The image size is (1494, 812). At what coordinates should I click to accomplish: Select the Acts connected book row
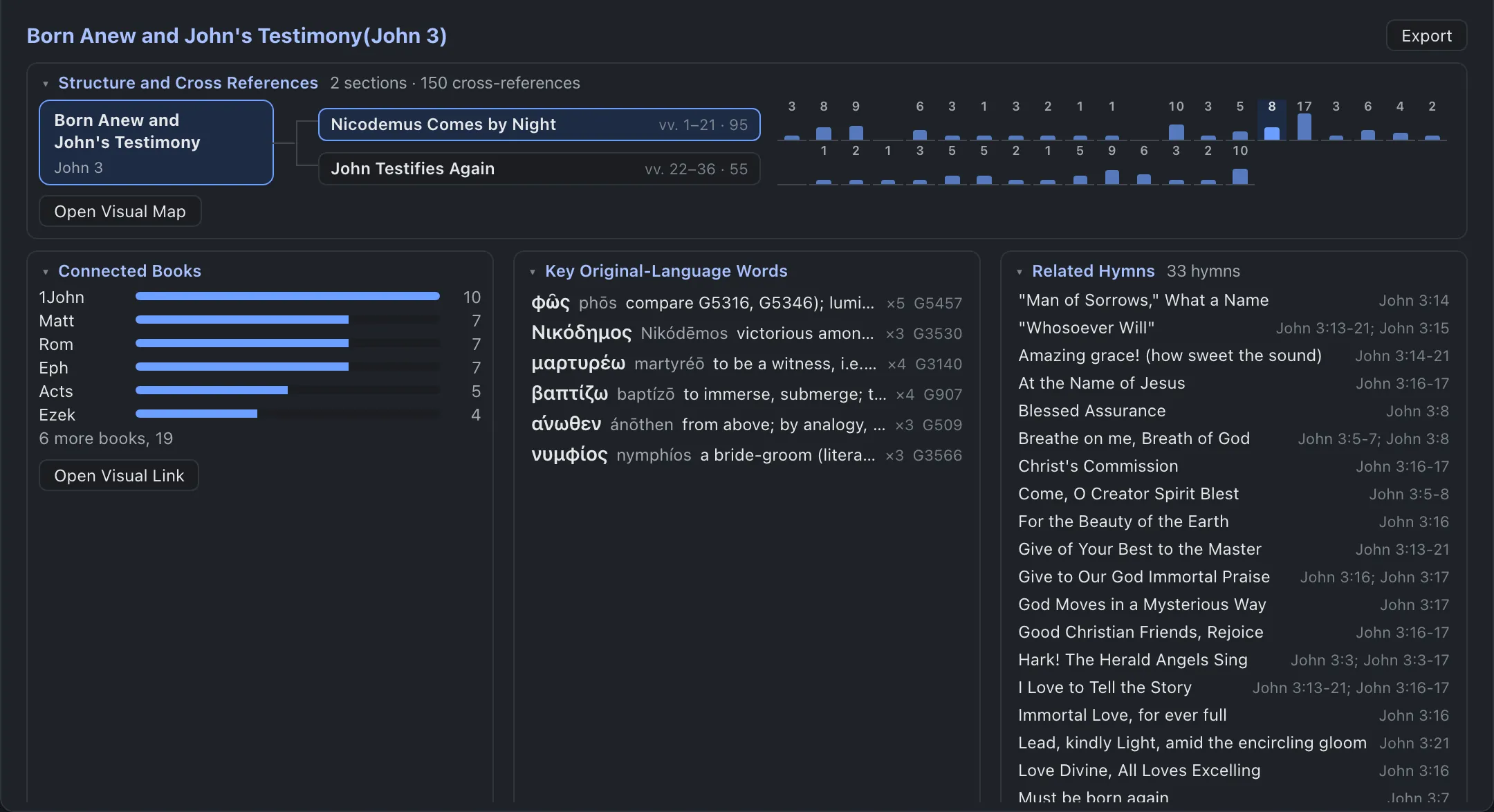pos(260,391)
